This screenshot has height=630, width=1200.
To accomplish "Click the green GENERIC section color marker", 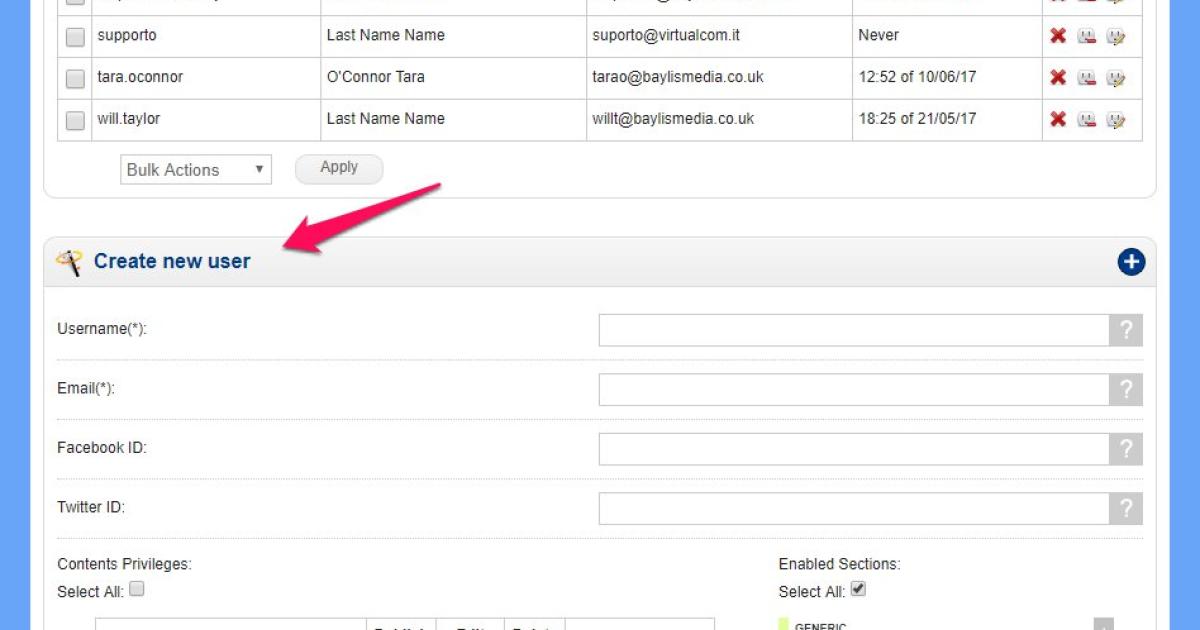I will 784,624.
